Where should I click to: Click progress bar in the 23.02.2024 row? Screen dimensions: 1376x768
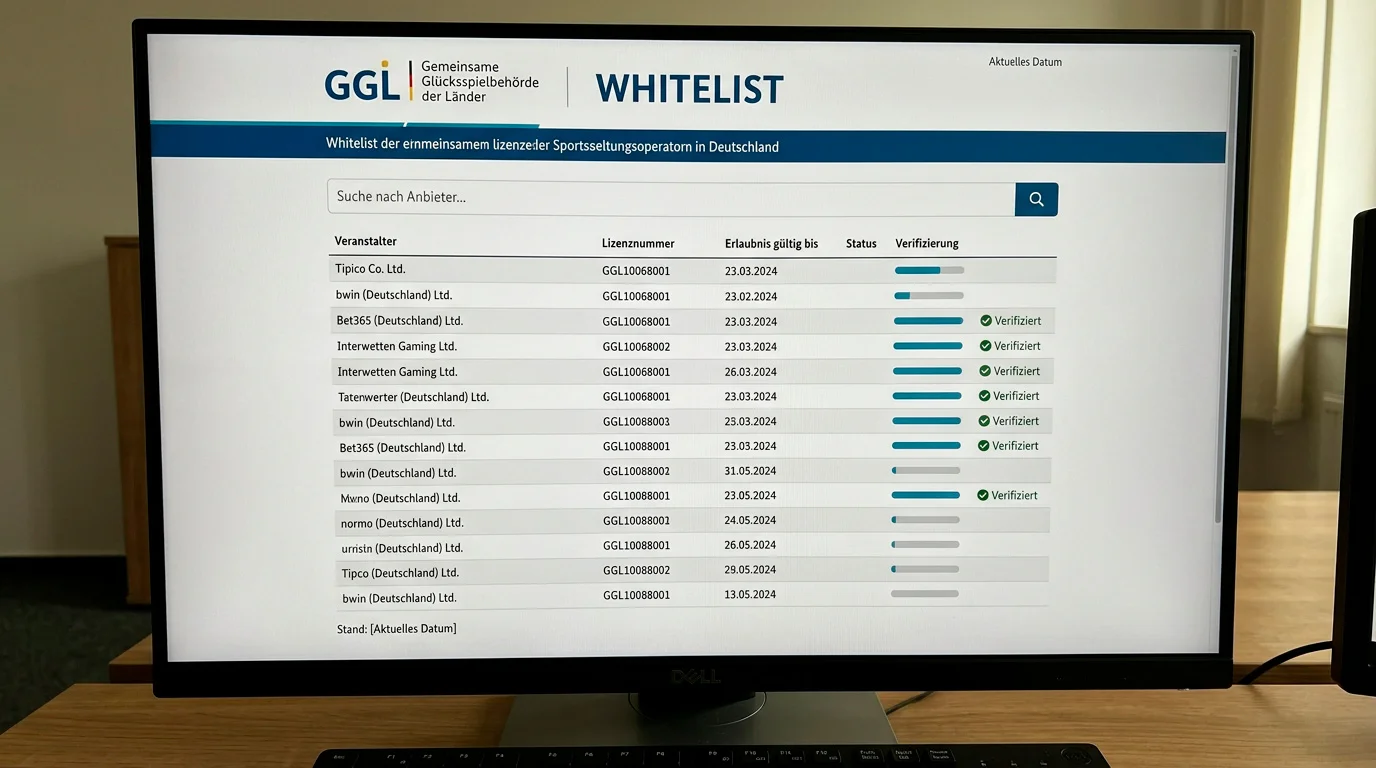[929, 295]
